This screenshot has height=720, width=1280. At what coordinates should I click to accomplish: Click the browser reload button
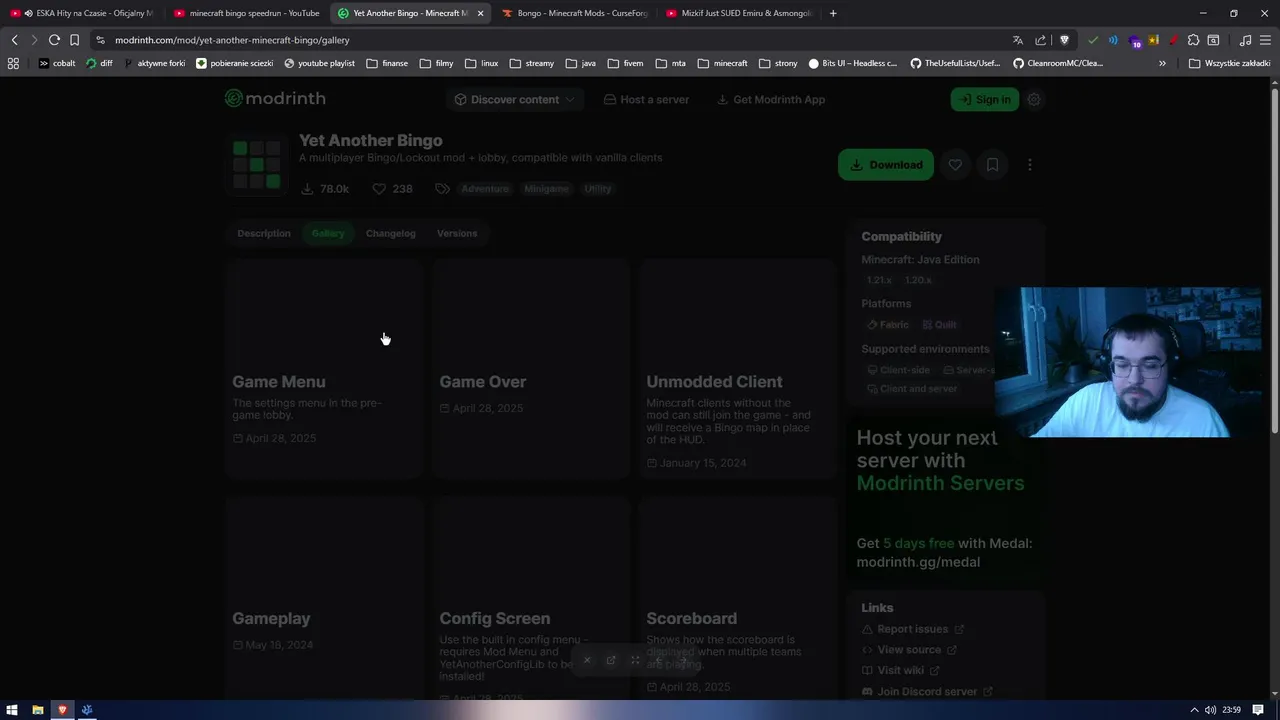coord(54,40)
